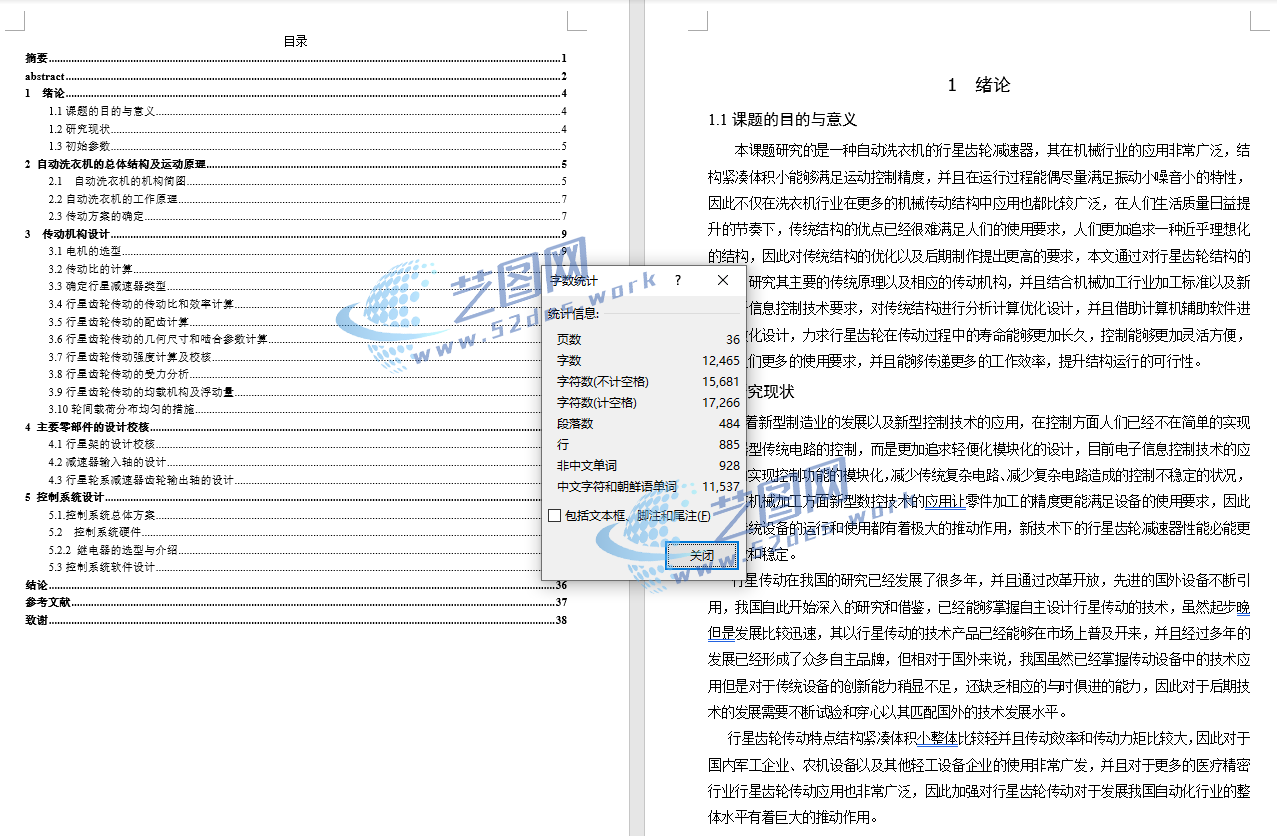The height and width of the screenshot is (836, 1277).
Task: Go to the 摘要 entry in the contents
Action: coord(296,59)
